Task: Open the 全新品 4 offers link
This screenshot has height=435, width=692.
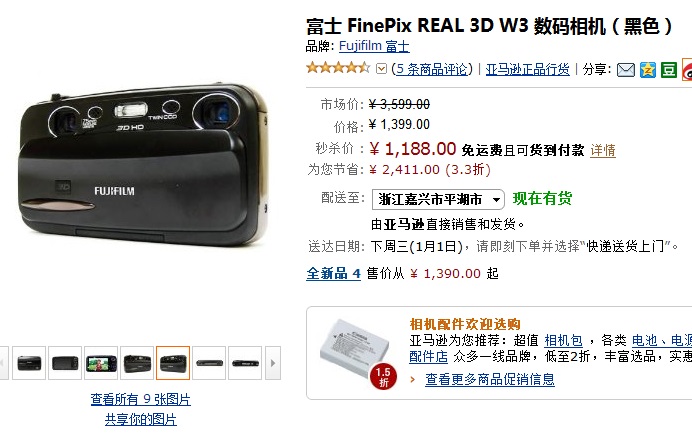Action: tap(334, 274)
